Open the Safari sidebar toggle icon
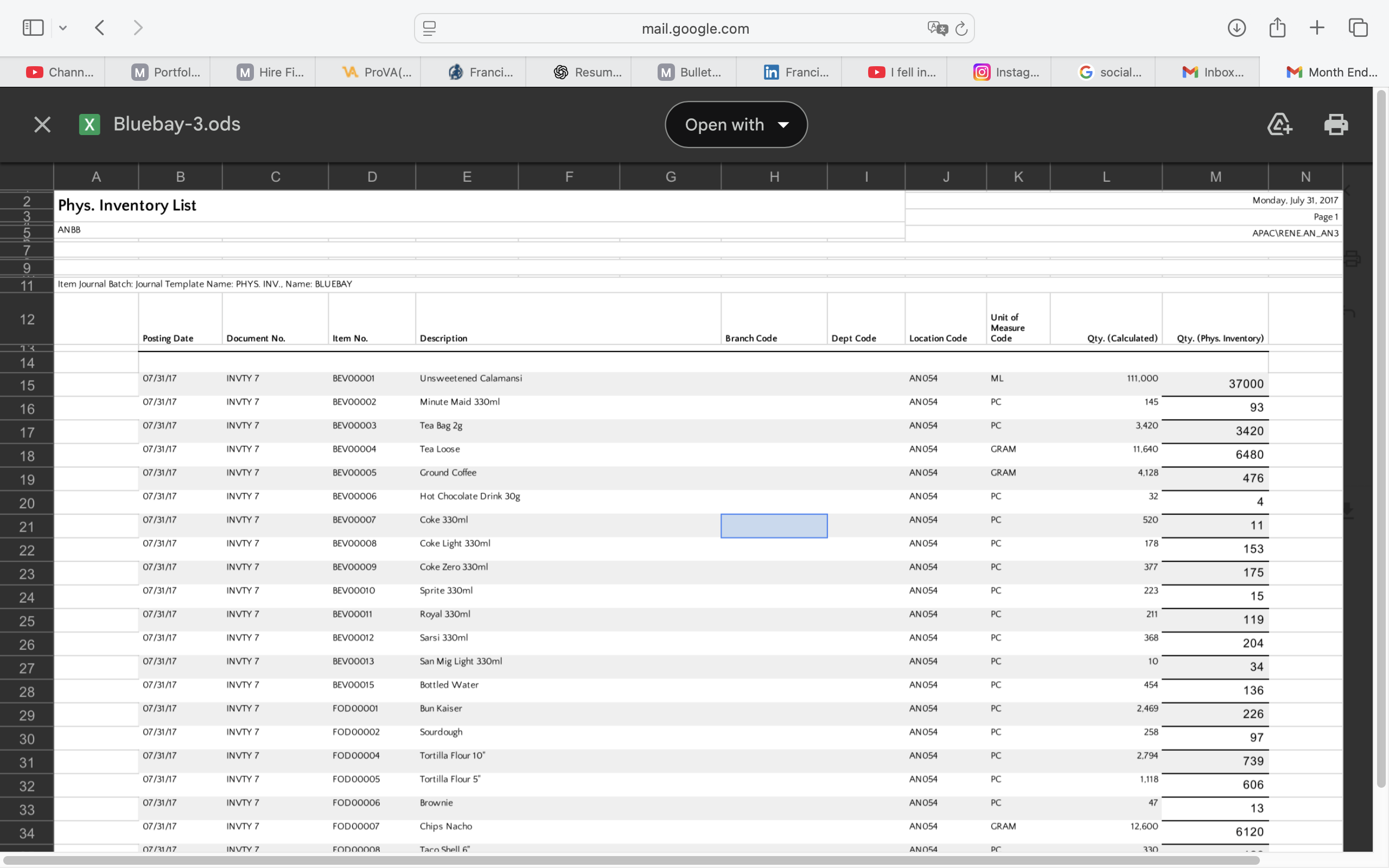The image size is (1389, 868). point(33,28)
